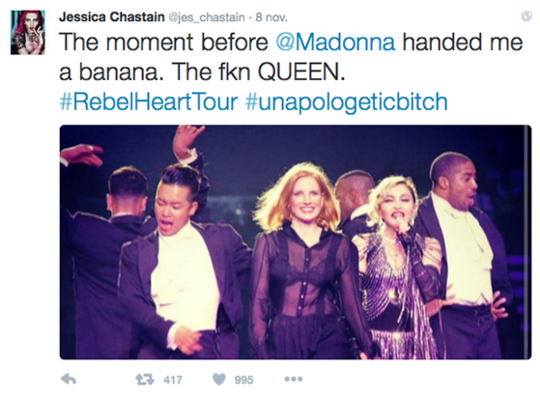This screenshot has width=540, height=397.
Task: Select "The fkn QUEEN." sentence text
Action: click(258, 72)
